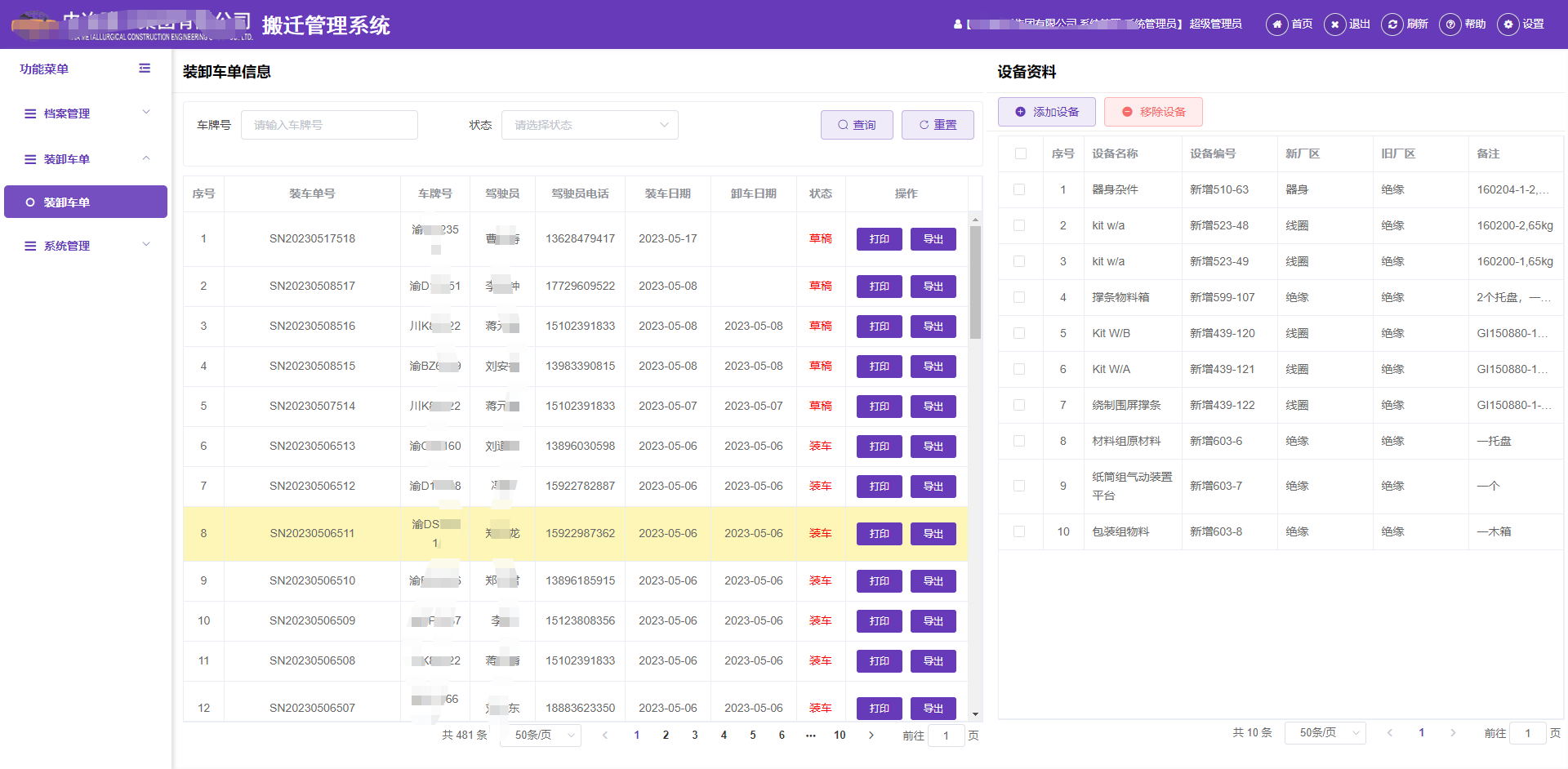
Task: Click the help (帮助) question icon
Action: tap(1450, 24)
